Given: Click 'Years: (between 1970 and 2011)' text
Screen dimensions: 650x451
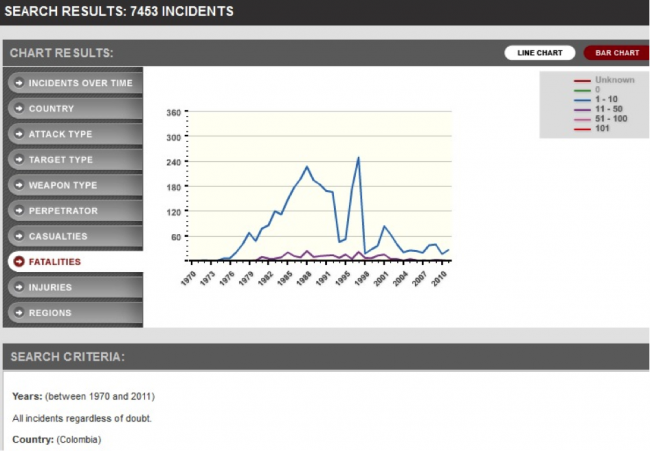Looking at the screenshot, I should (x=83, y=396).
